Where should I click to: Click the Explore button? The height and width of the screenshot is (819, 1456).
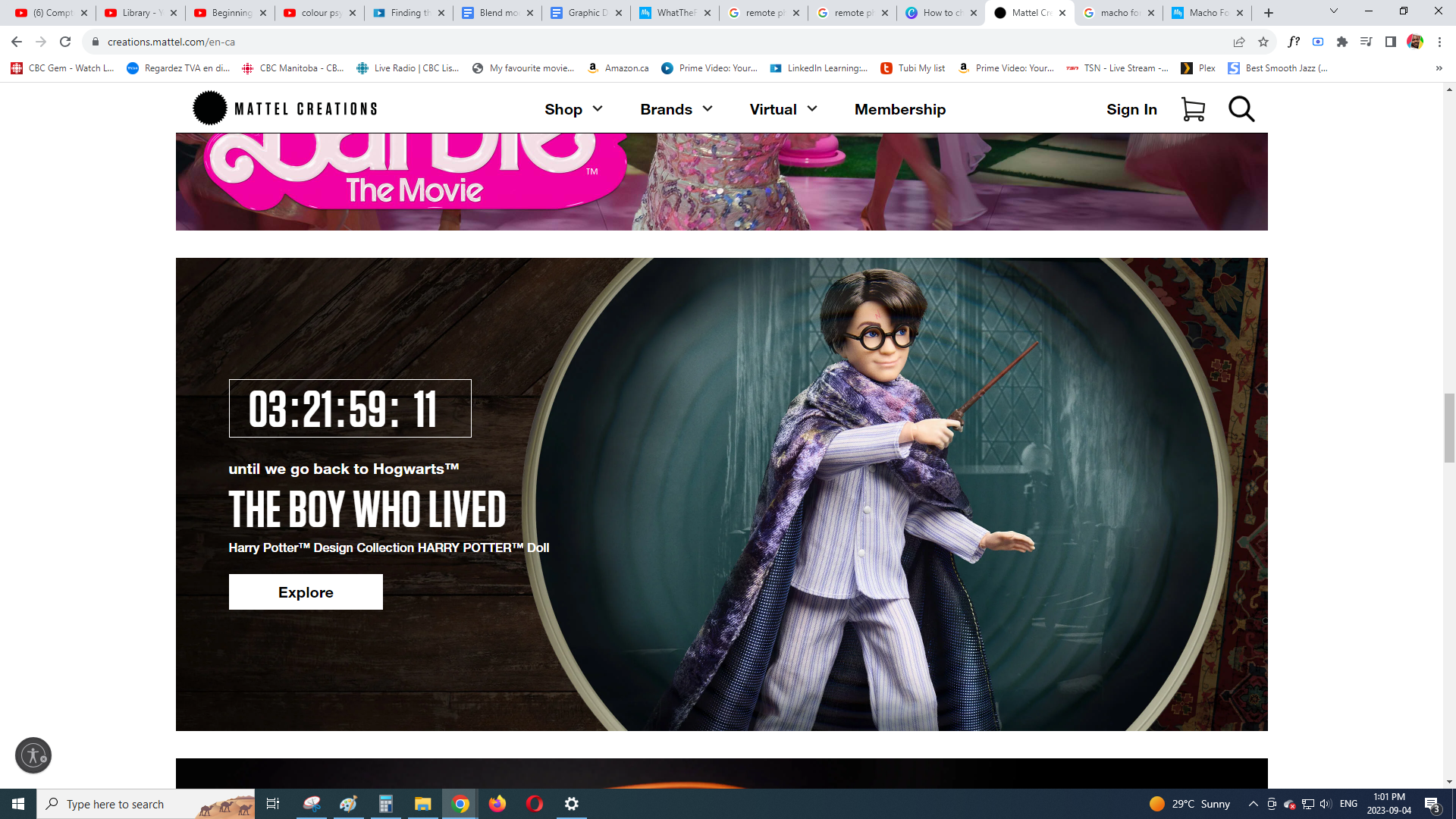click(306, 591)
